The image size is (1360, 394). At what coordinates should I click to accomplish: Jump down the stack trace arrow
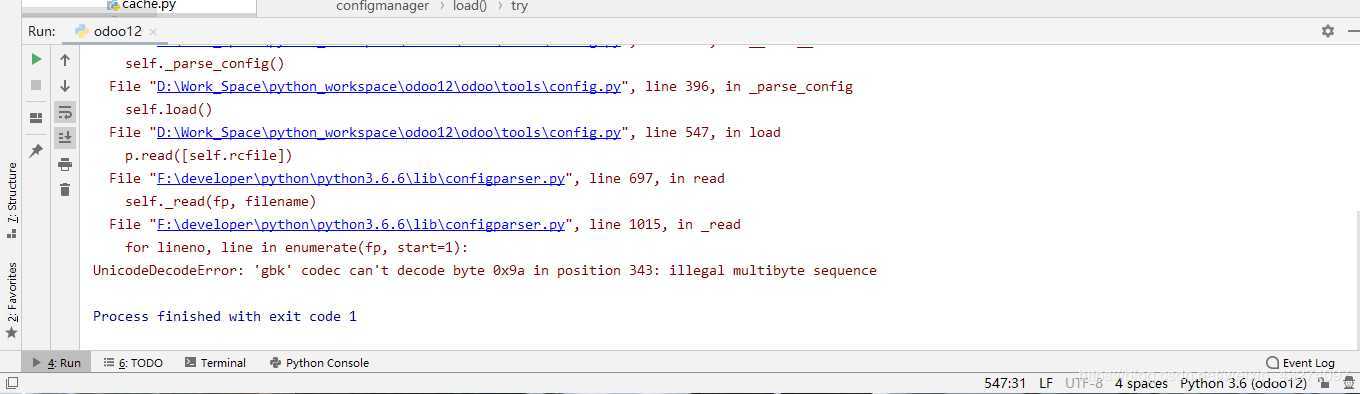pyautogui.click(x=65, y=86)
